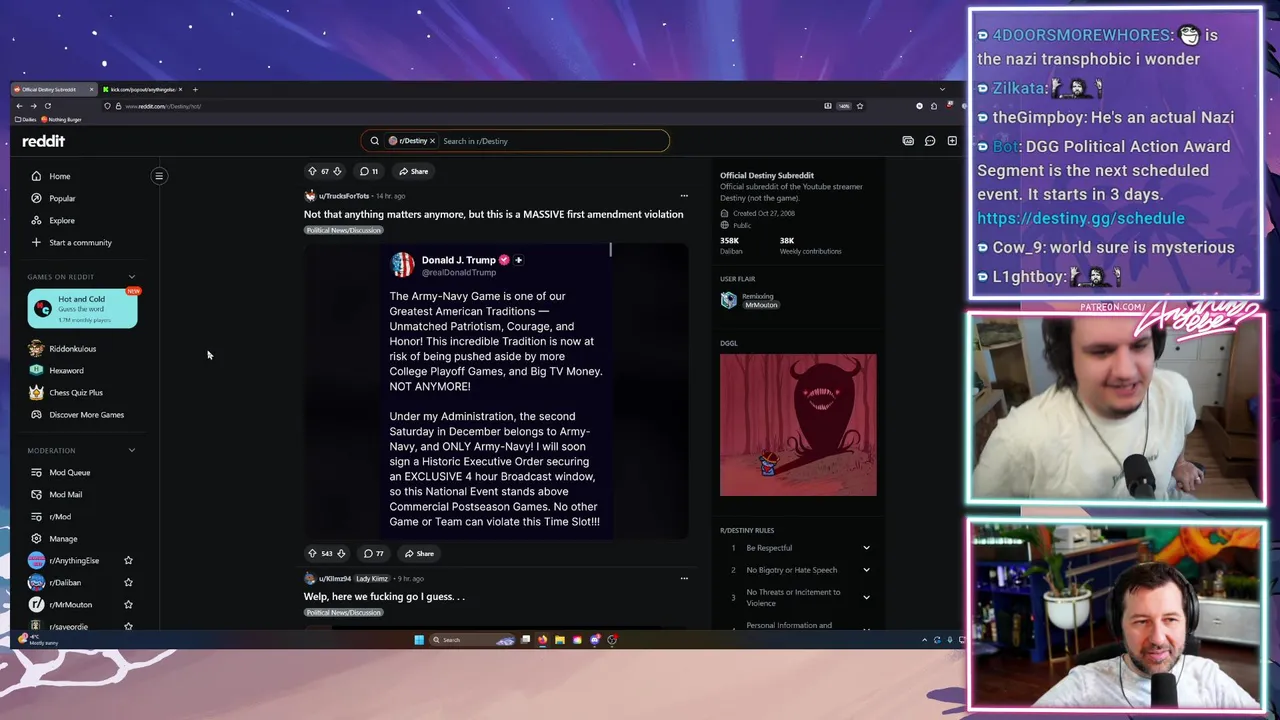Screen dimensions: 1280x720
Task: Bookmark page with the star icon
Action: pos(859,106)
